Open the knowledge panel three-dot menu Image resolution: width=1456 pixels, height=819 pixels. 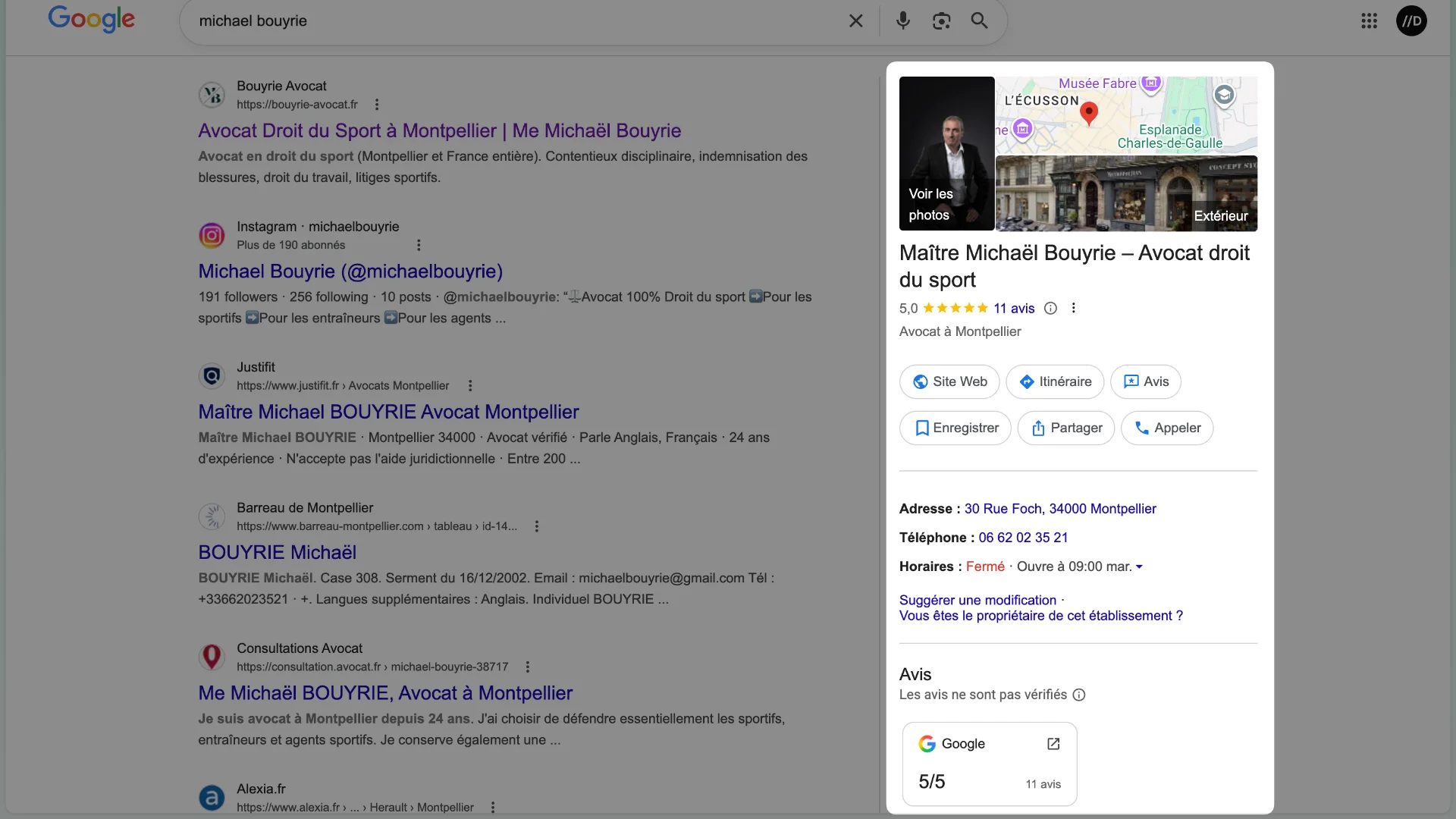[1074, 308]
